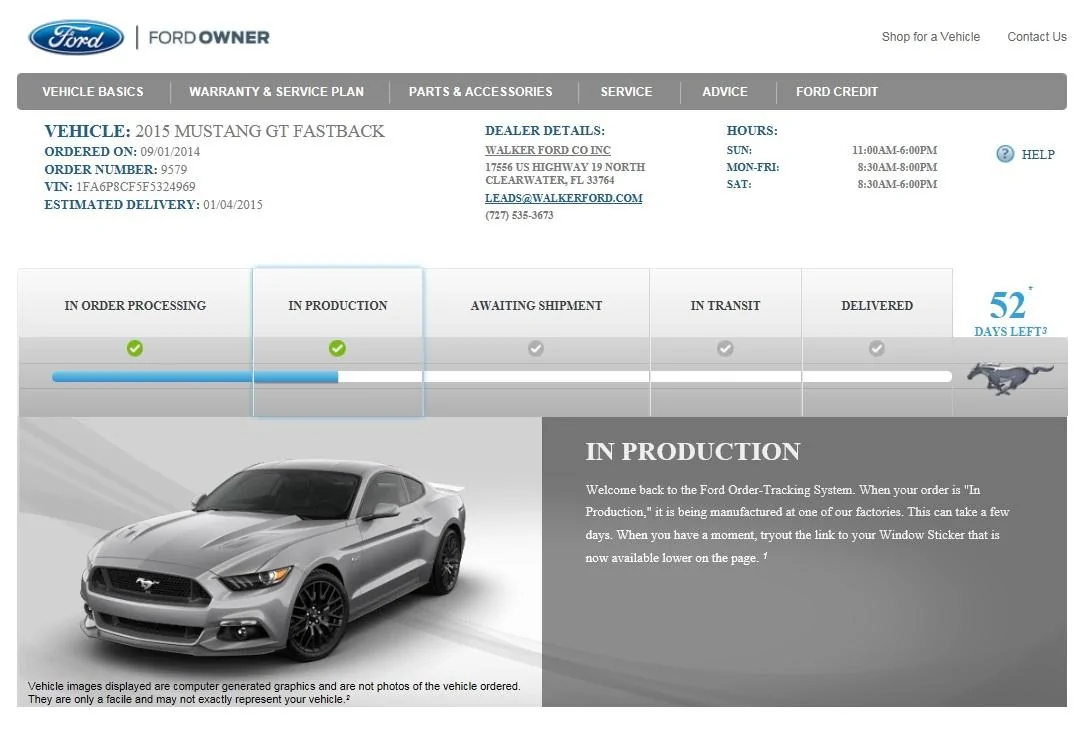
Task: Click the HELP text link
Action: (1038, 154)
